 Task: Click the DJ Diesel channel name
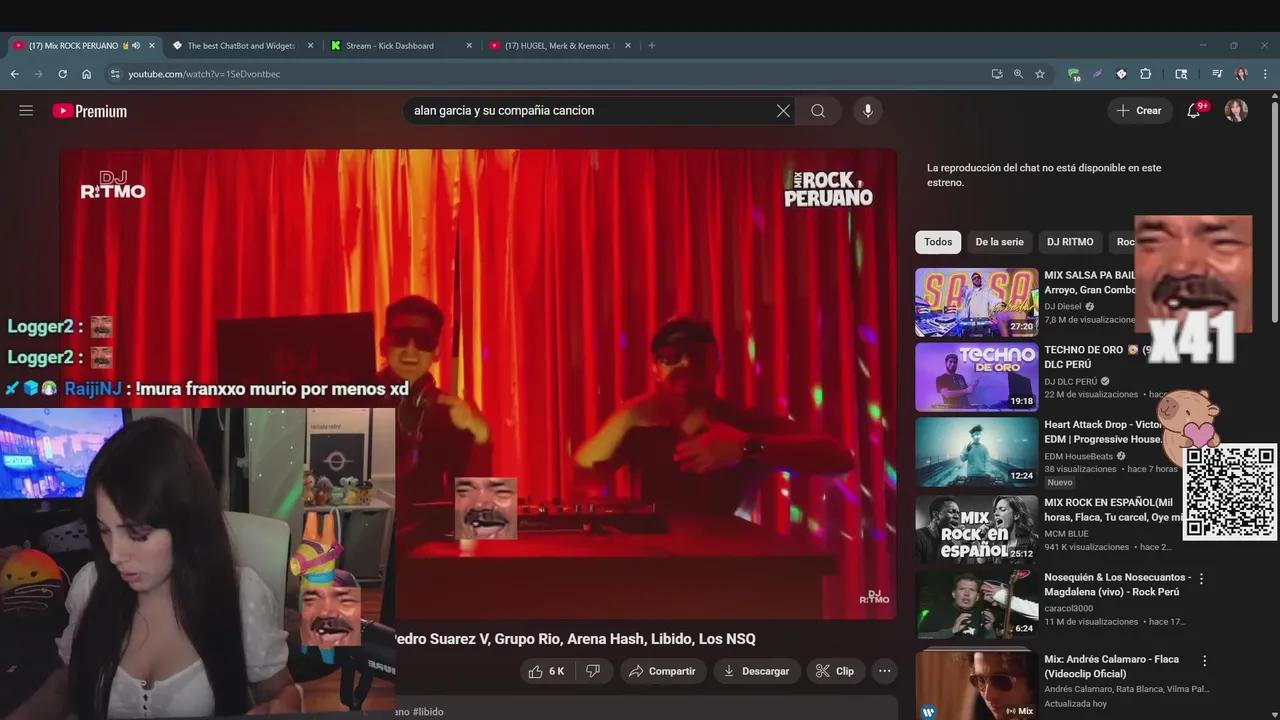1063,306
